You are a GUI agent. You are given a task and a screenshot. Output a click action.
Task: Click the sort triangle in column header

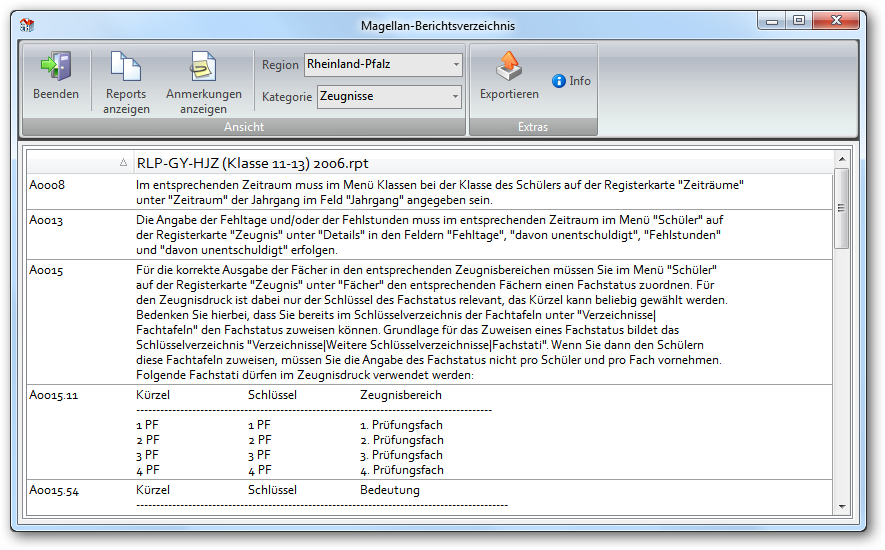123,163
